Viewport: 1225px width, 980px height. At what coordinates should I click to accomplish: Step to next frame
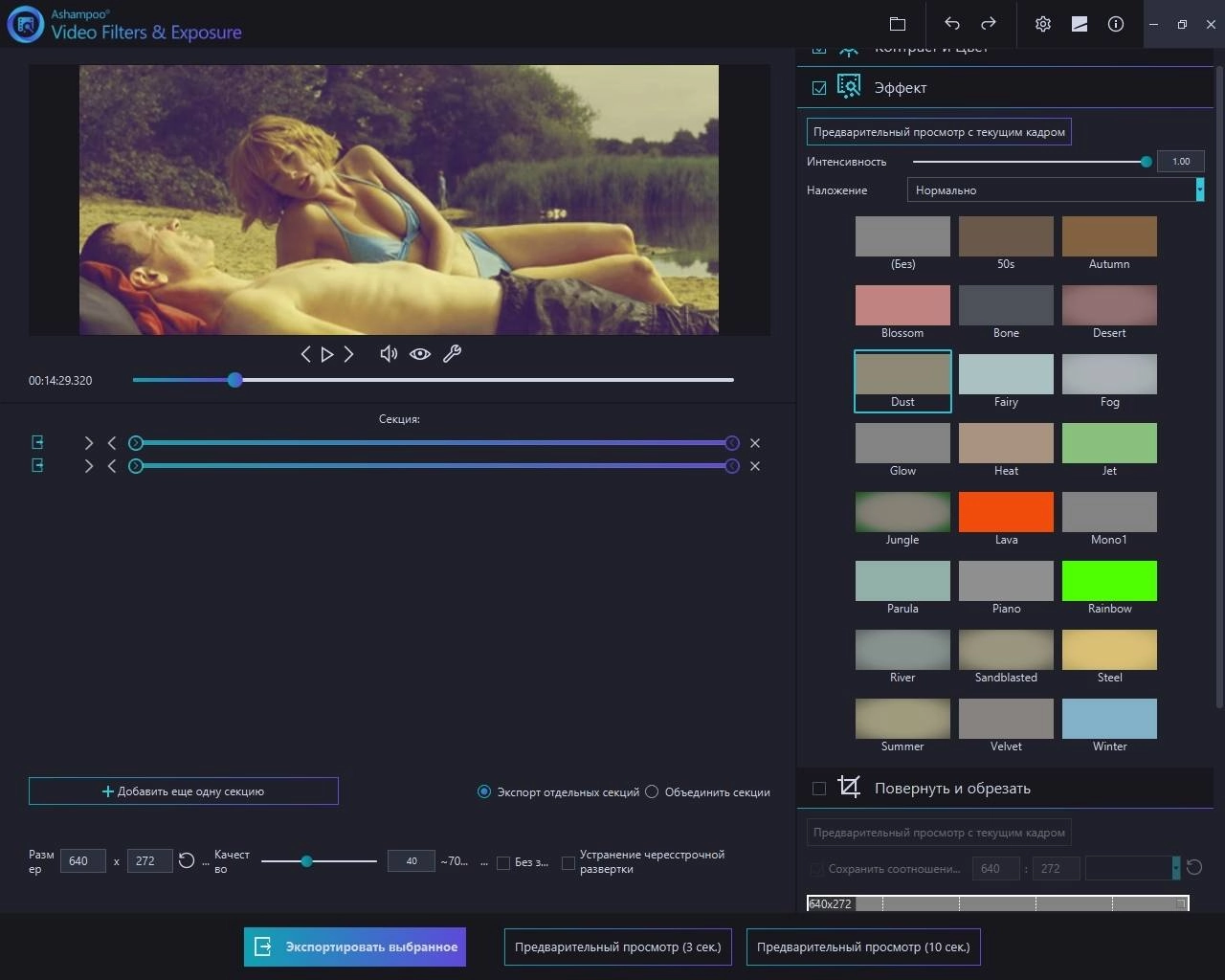[349, 354]
